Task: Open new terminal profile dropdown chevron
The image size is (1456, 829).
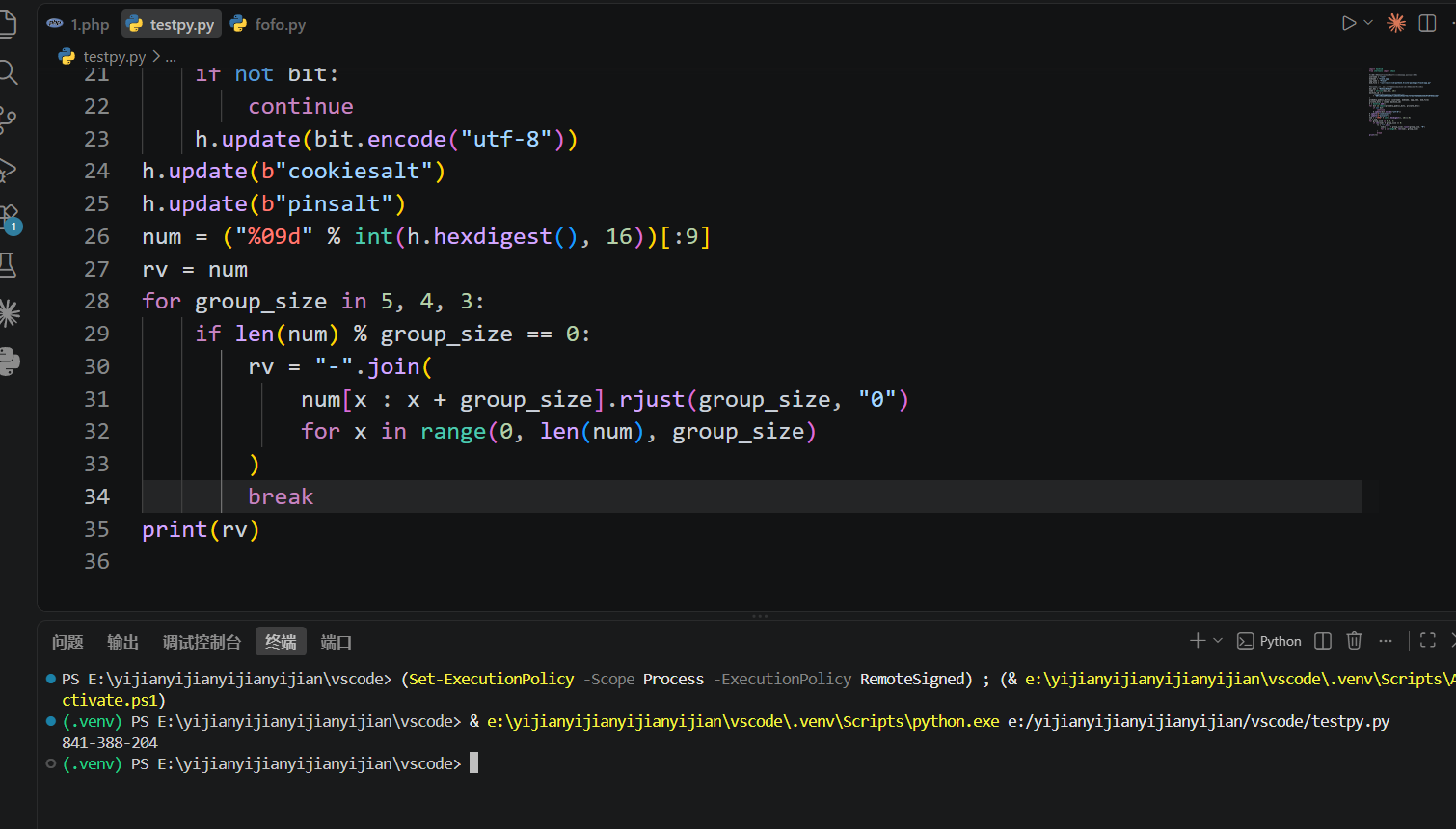Action: click(x=1218, y=641)
